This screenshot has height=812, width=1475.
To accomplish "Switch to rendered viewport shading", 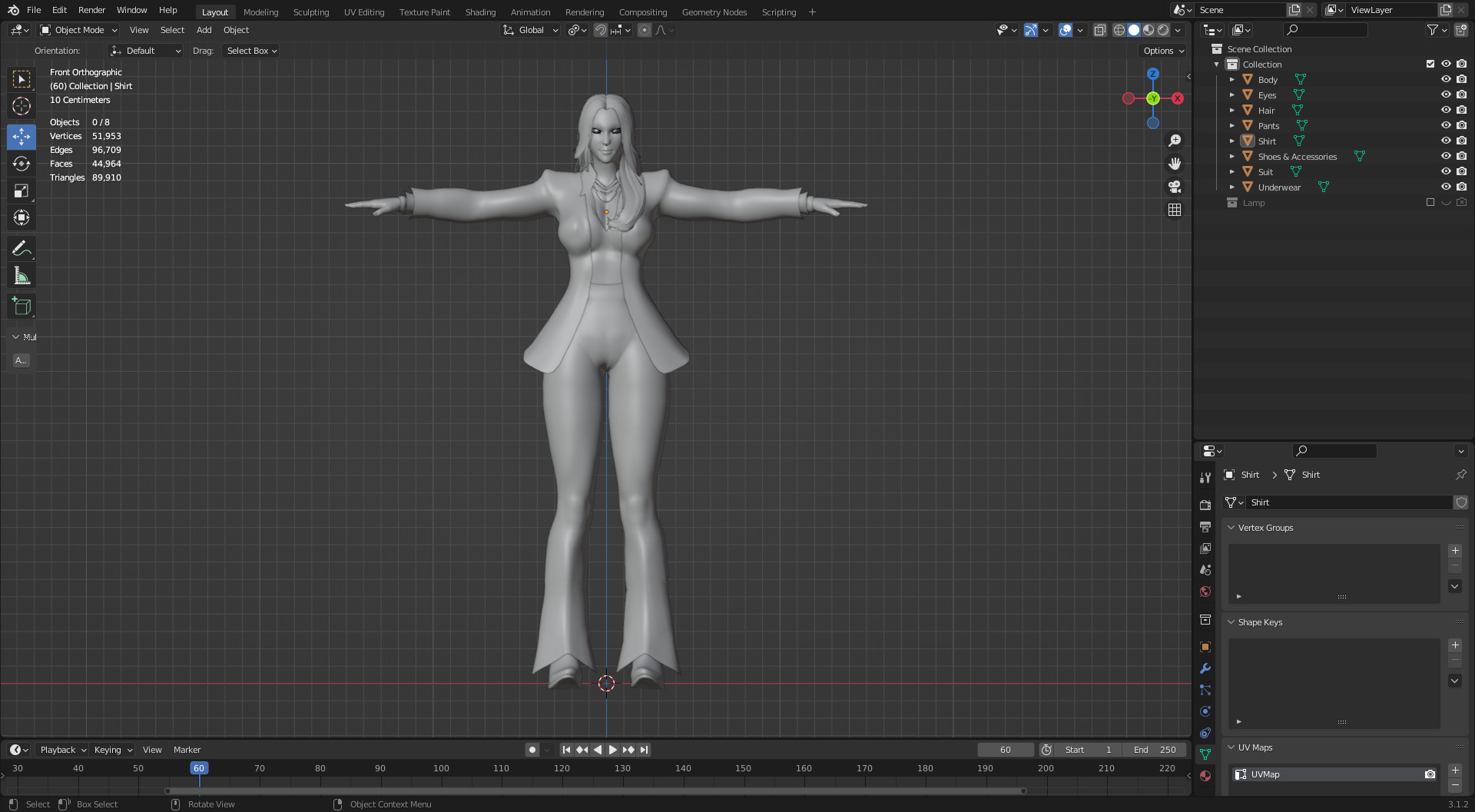I will 1163,30.
